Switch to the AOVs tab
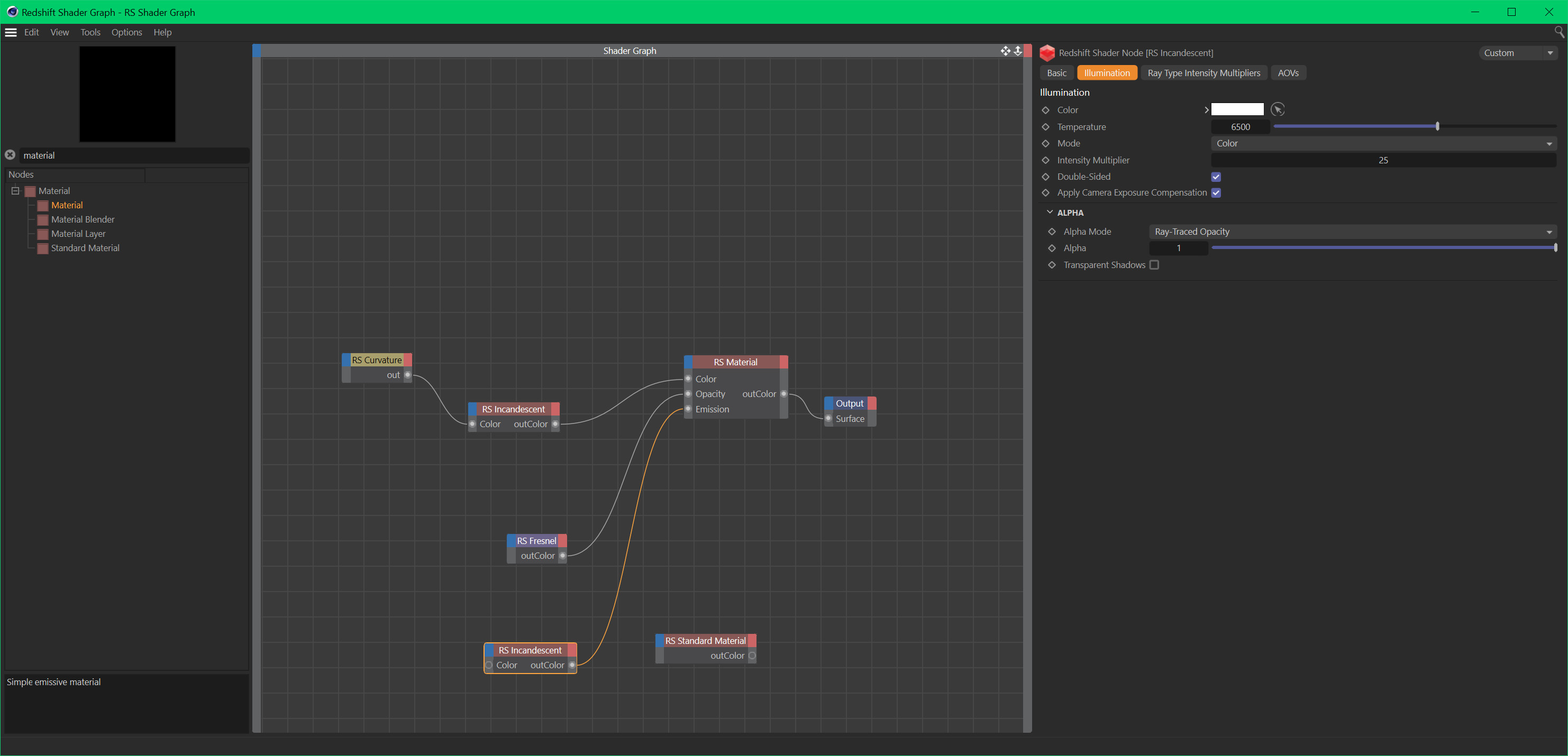The image size is (1568, 756). pos(1288,73)
